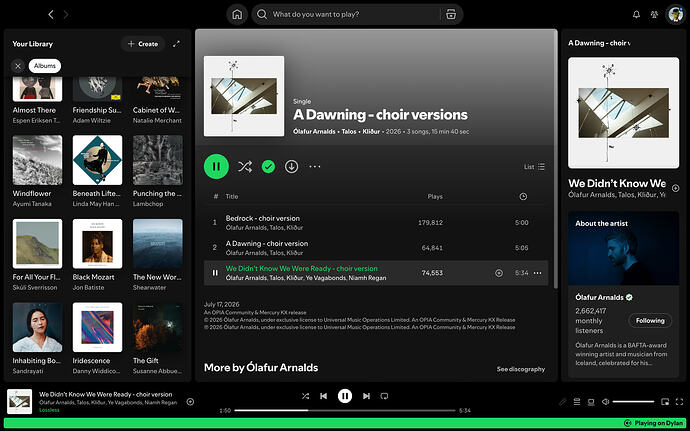Add current song to Liked via player bar plus
The width and height of the screenshot is (690, 431).
[x=190, y=402]
